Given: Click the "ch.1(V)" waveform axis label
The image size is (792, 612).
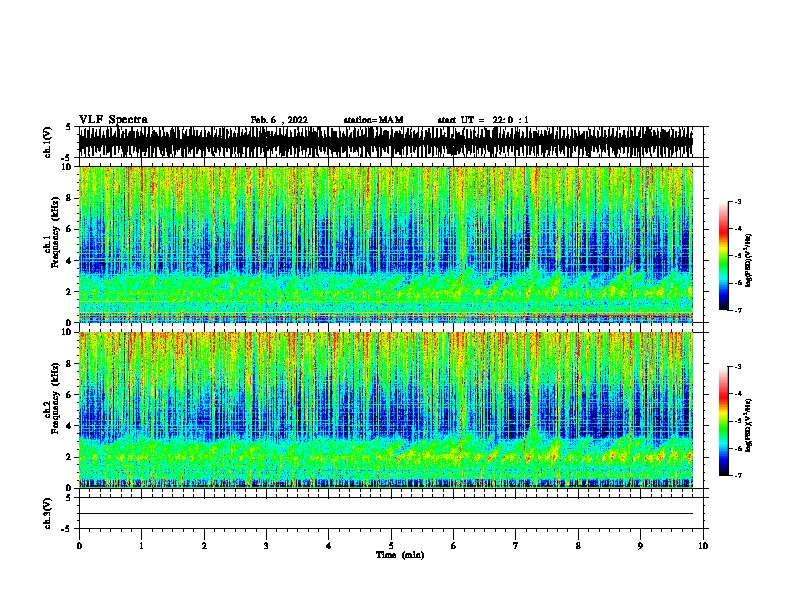Looking at the screenshot, I should [x=48, y=142].
